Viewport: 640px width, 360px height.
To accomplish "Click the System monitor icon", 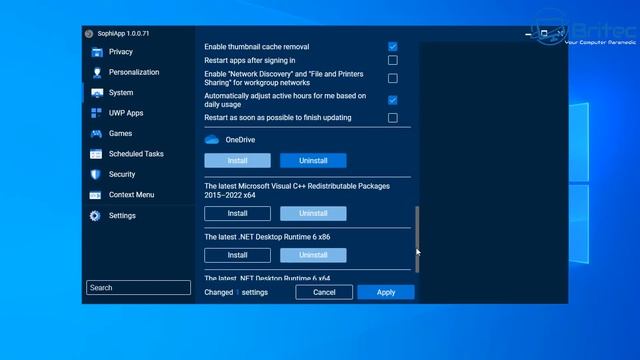I will click(x=97, y=93).
